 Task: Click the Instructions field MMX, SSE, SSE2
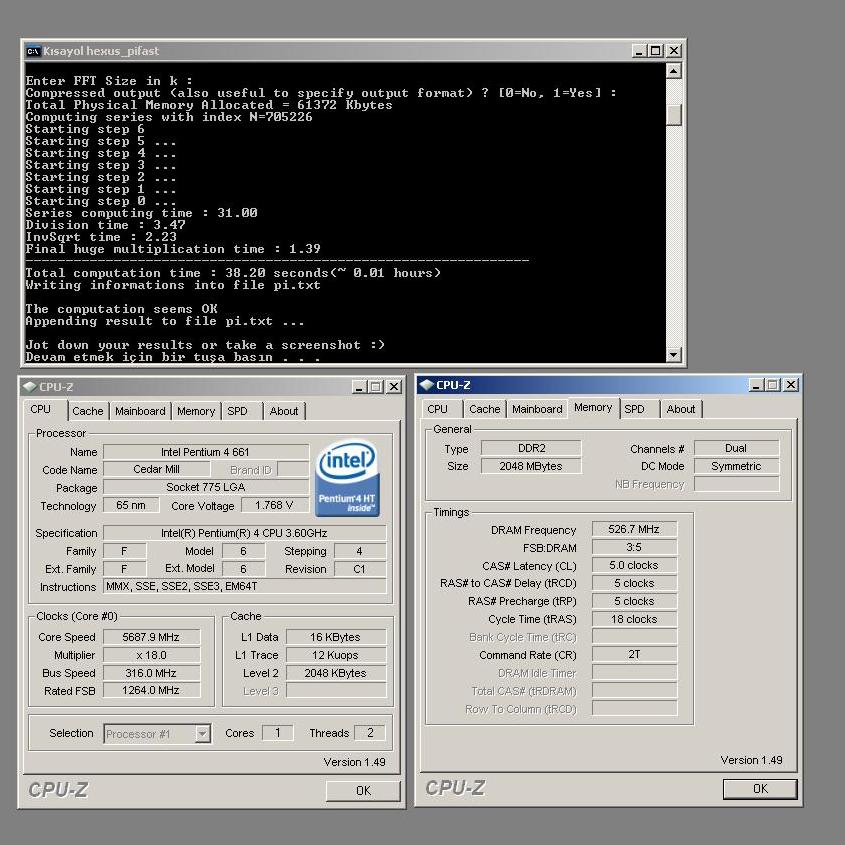tap(245, 586)
